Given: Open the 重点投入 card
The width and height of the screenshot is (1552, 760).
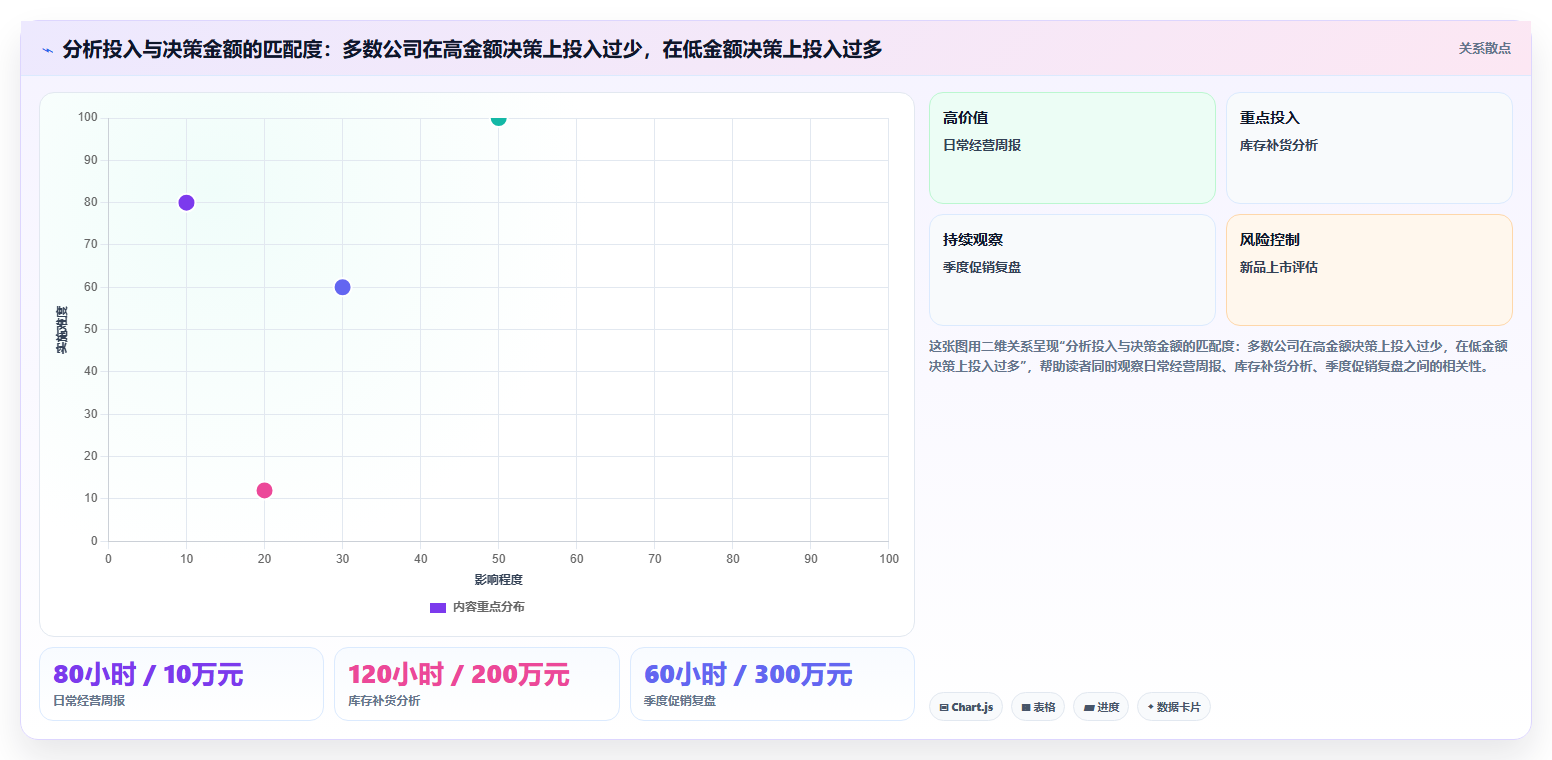Looking at the screenshot, I should 1369,148.
